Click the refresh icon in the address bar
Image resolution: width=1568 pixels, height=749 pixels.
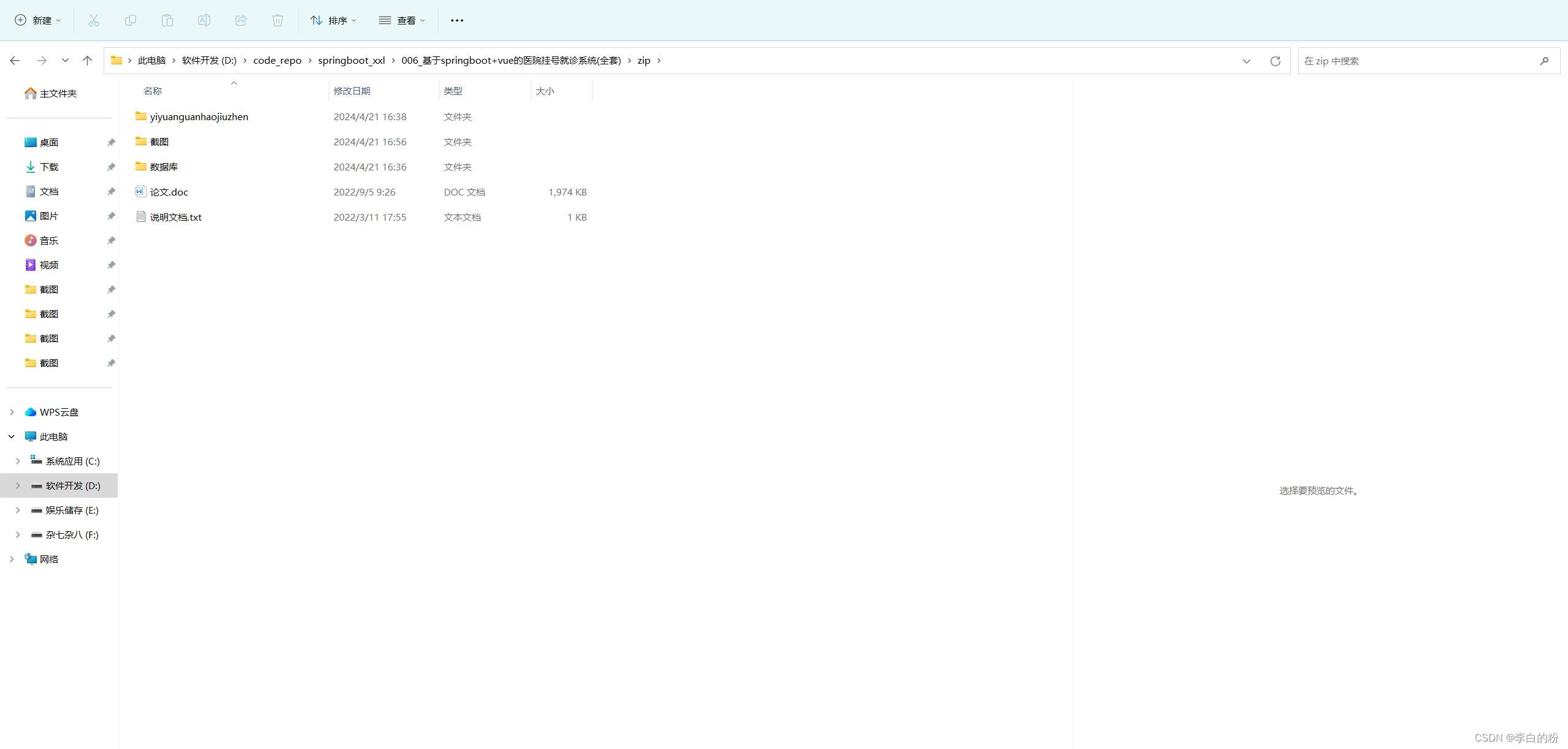1275,61
